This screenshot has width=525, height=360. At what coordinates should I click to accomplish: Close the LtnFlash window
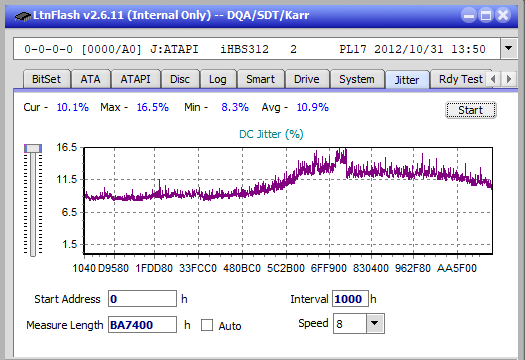503,15
